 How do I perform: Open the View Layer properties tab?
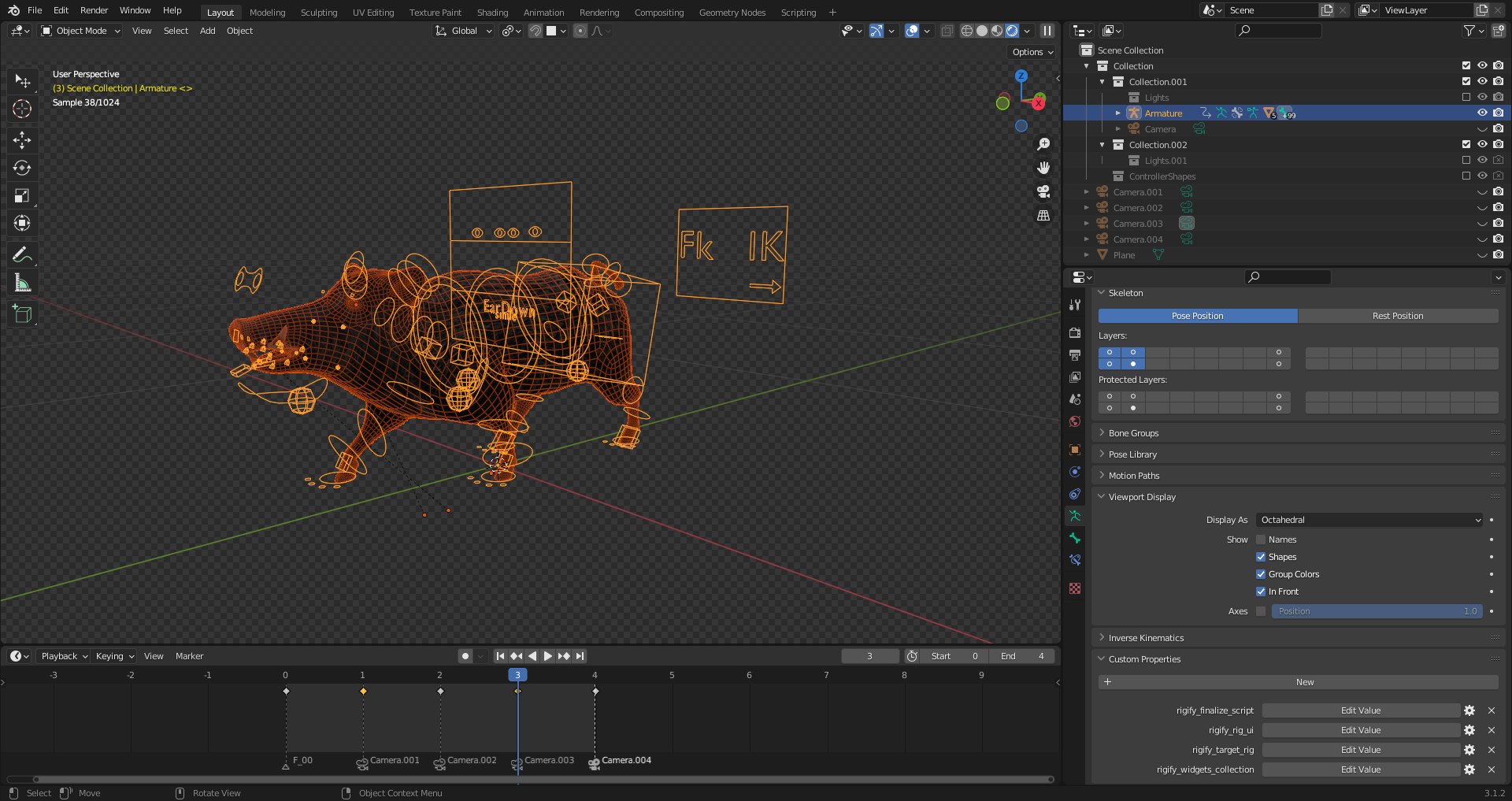1075,377
